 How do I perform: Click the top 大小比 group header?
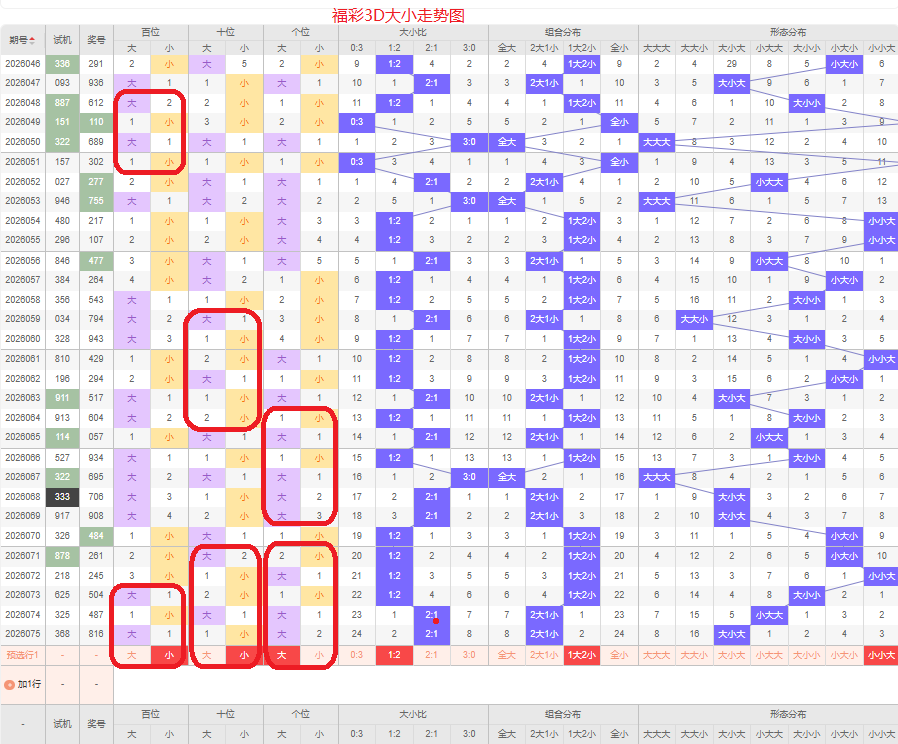coord(413,33)
